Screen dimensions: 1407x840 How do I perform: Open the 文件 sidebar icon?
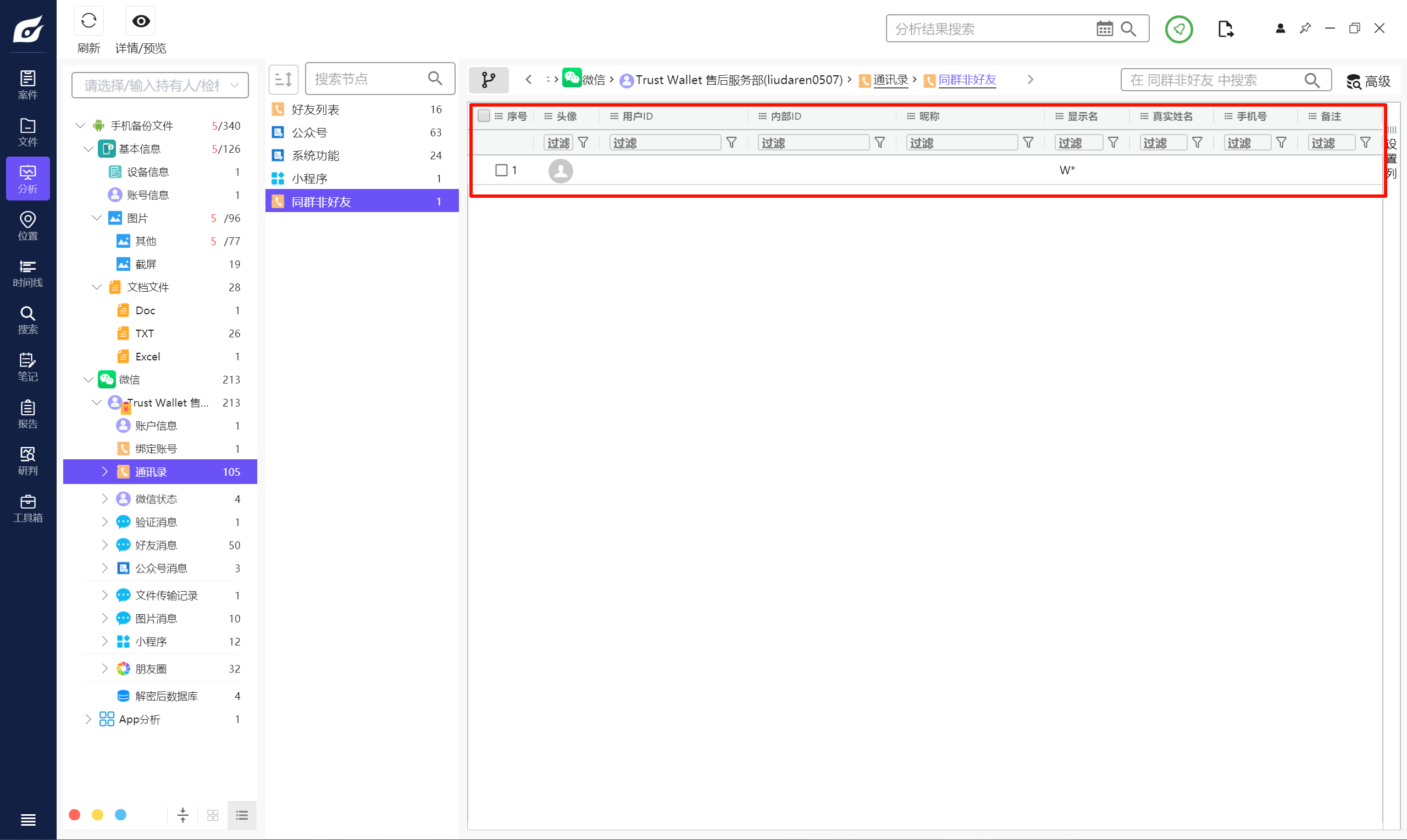pyautogui.click(x=27, y=132)
